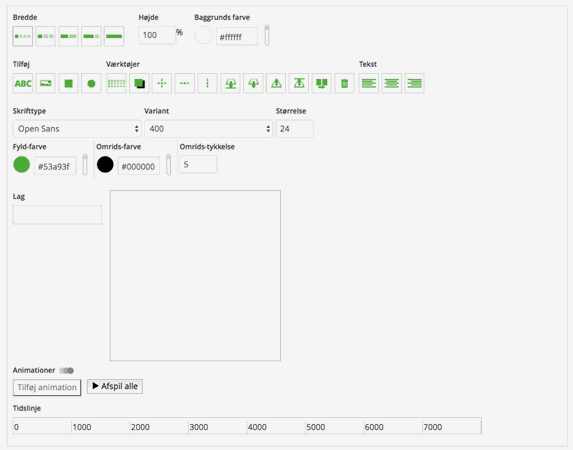This screenshot has height=450, width=573.
Task: Select the narrowest Bredde width option
Action: click(23, 36)
